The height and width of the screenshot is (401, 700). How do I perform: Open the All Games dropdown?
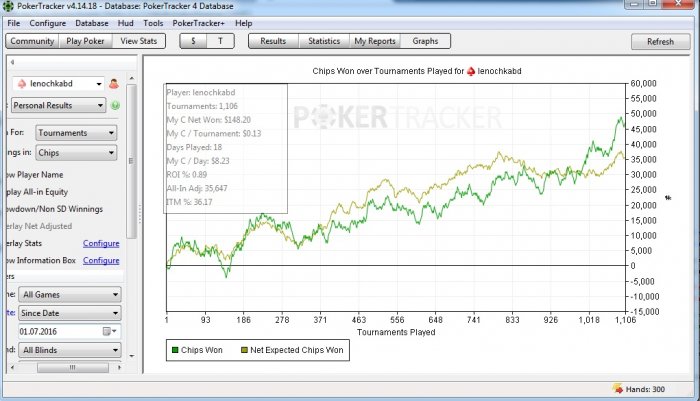pyautogui.click(x=70, y=295)
